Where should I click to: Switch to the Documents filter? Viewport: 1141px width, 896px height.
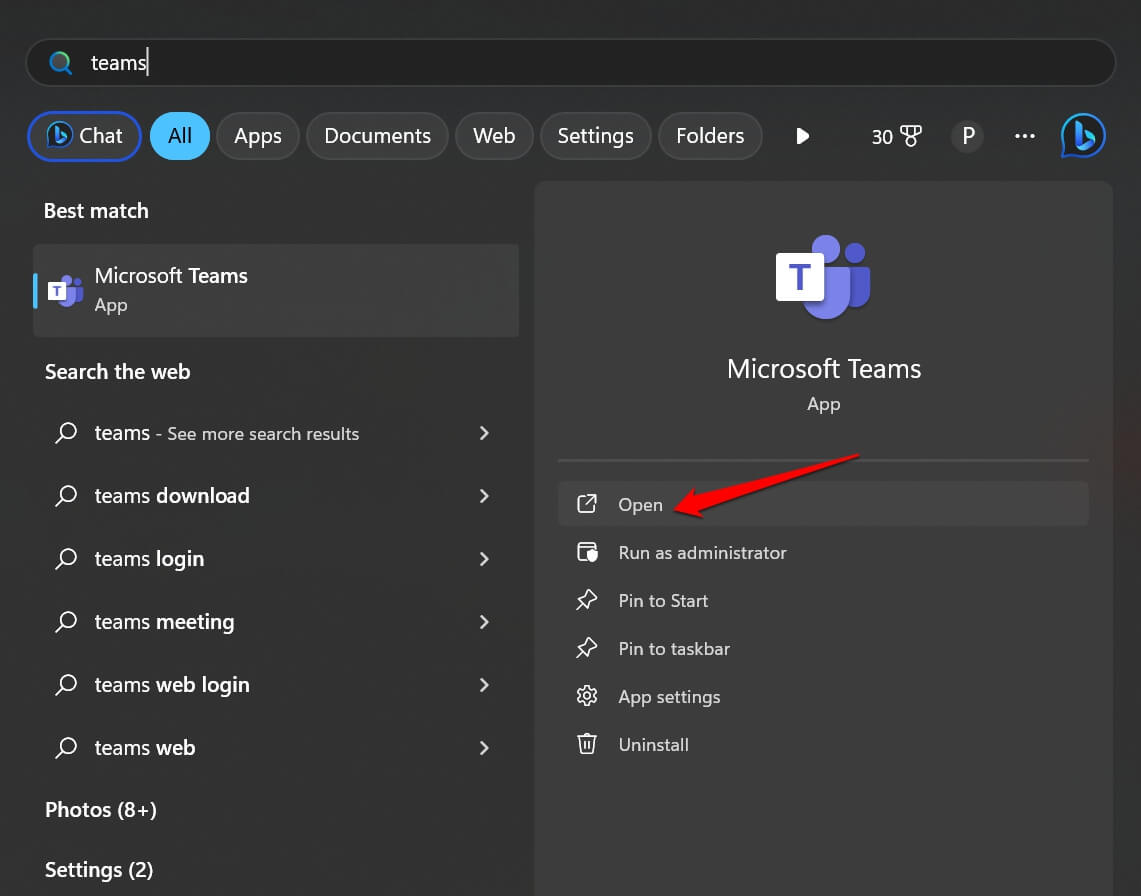[377, 136]
